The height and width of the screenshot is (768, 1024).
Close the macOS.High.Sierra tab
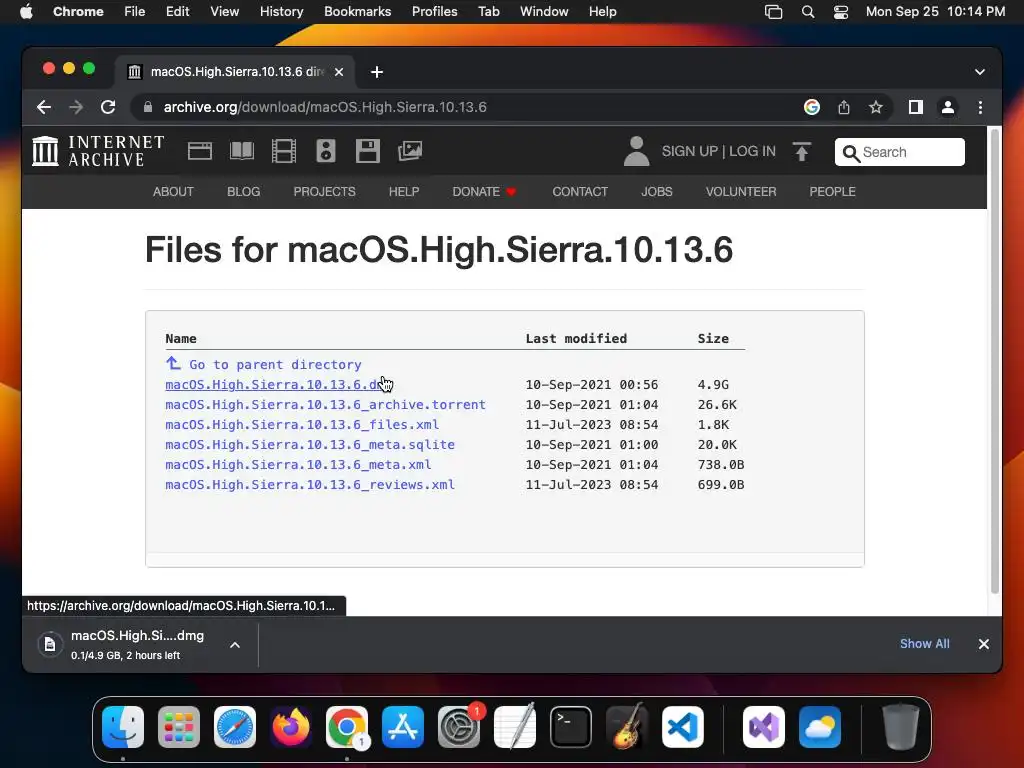point(339,72)
